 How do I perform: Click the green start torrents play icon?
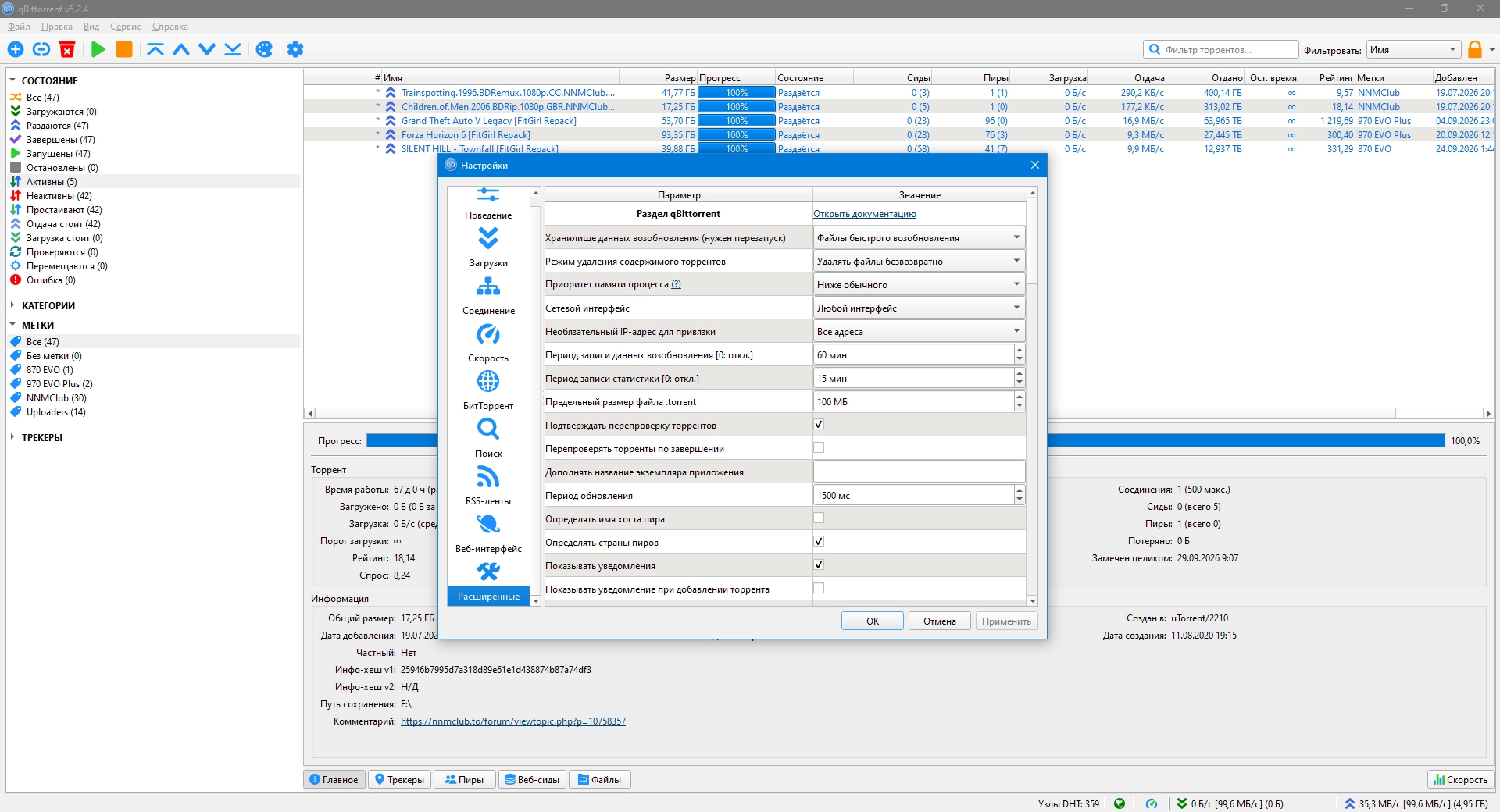(x=98, y=49)
